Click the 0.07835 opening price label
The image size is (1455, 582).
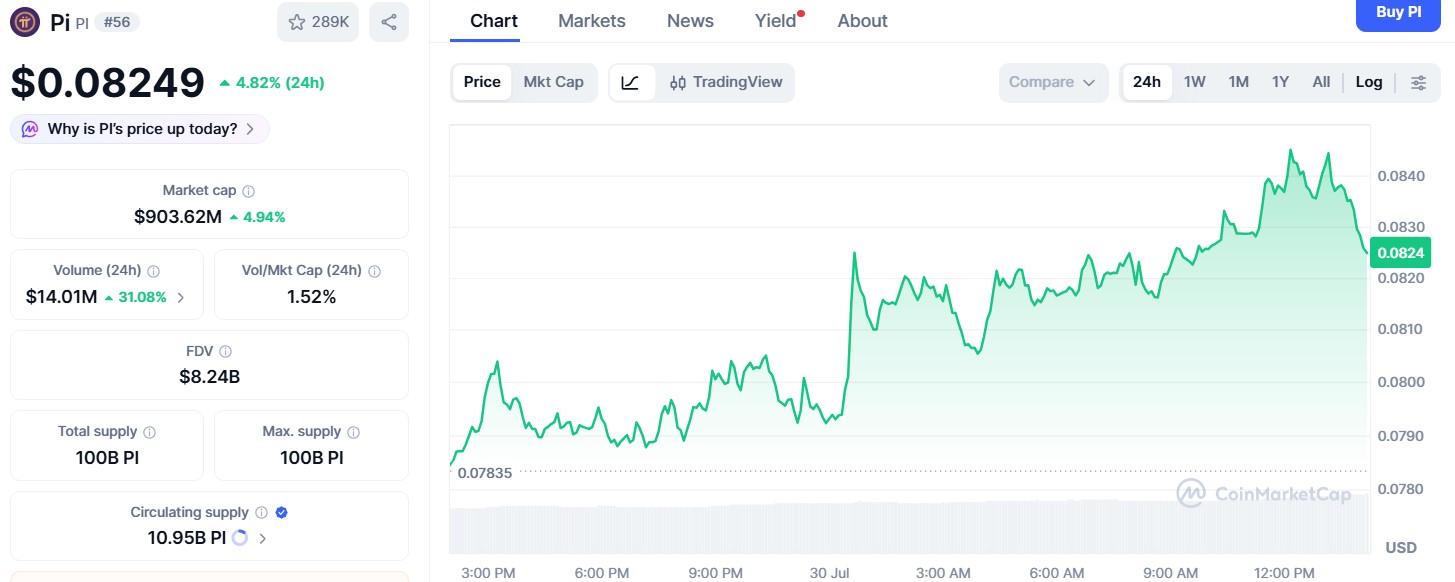coord(485,473)
